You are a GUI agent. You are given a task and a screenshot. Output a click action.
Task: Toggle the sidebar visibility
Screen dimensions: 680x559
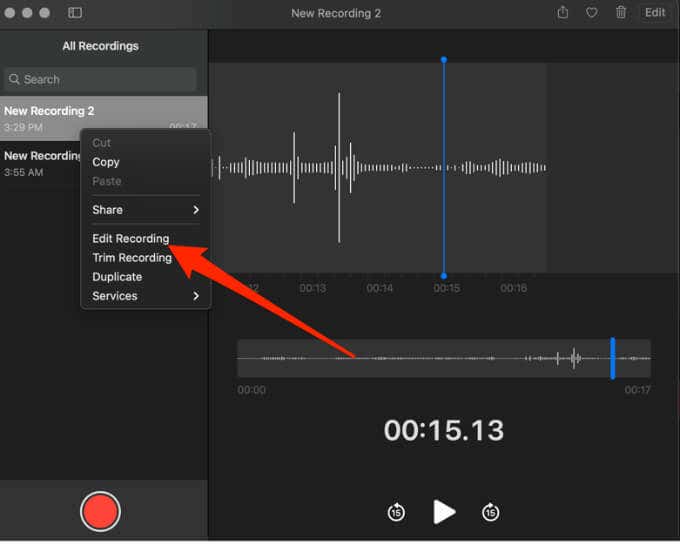(75, 13)
